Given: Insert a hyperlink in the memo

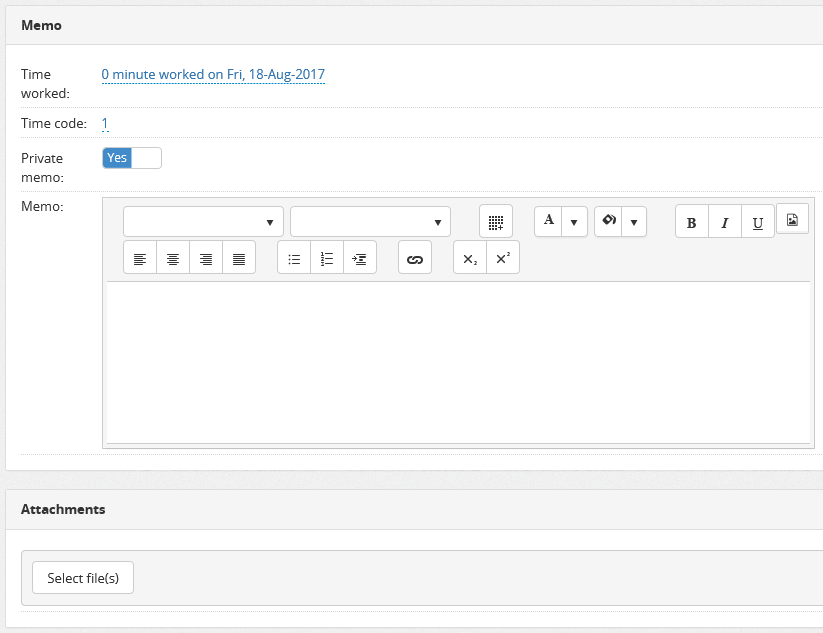Looking at the screenshot, I should click(x=415, y=258).
